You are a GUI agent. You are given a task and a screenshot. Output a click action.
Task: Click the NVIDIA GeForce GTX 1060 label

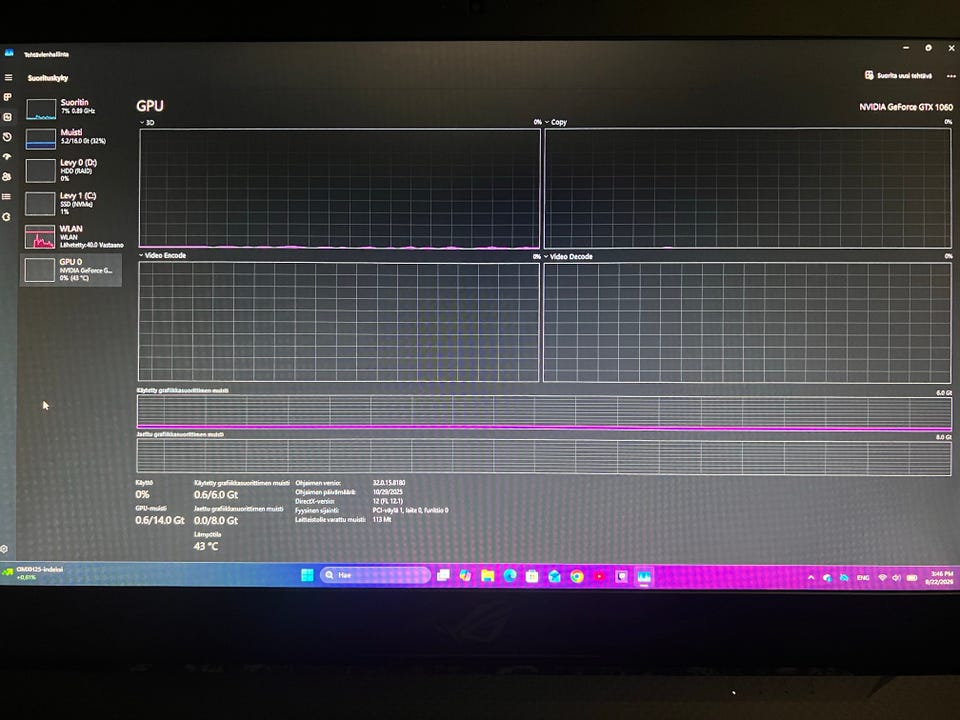[x=906, y=107]
